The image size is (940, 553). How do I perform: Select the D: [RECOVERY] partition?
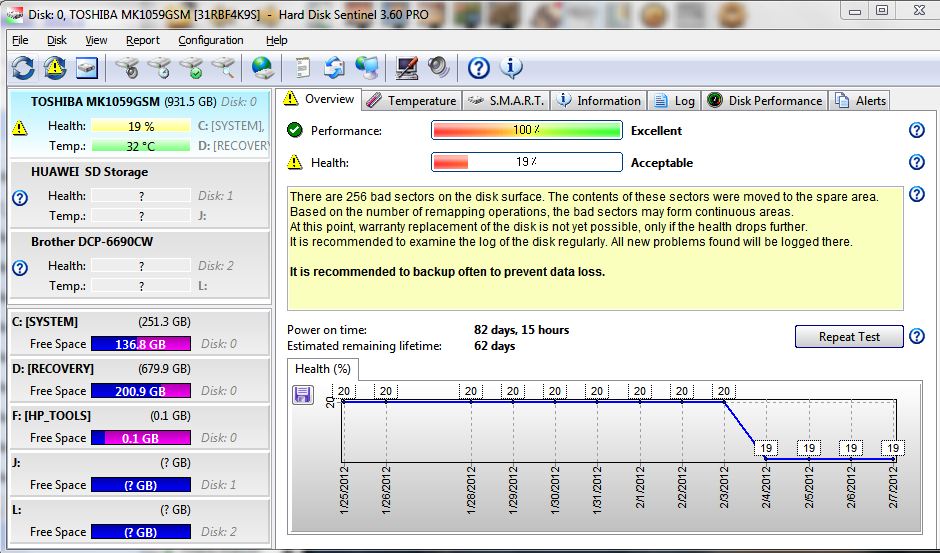[x=140, y=380]
